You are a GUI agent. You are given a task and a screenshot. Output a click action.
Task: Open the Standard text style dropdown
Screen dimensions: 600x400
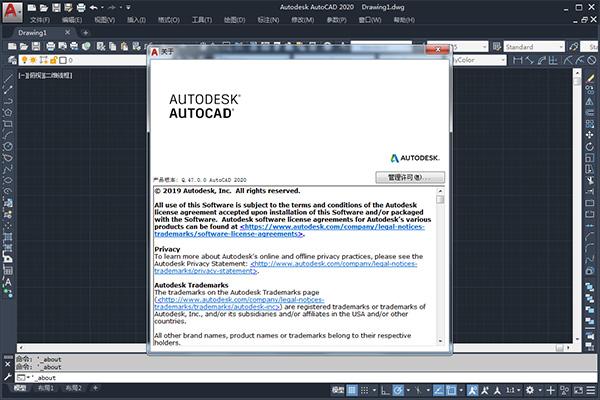pos(534,47)
